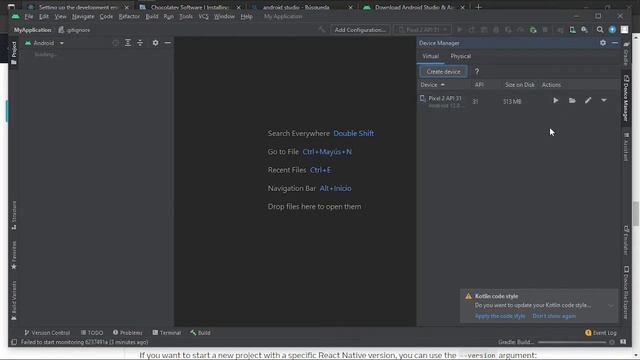
Task: Open Pixel 2 API 31 folder on disk
Action: [x=572, y=100]
